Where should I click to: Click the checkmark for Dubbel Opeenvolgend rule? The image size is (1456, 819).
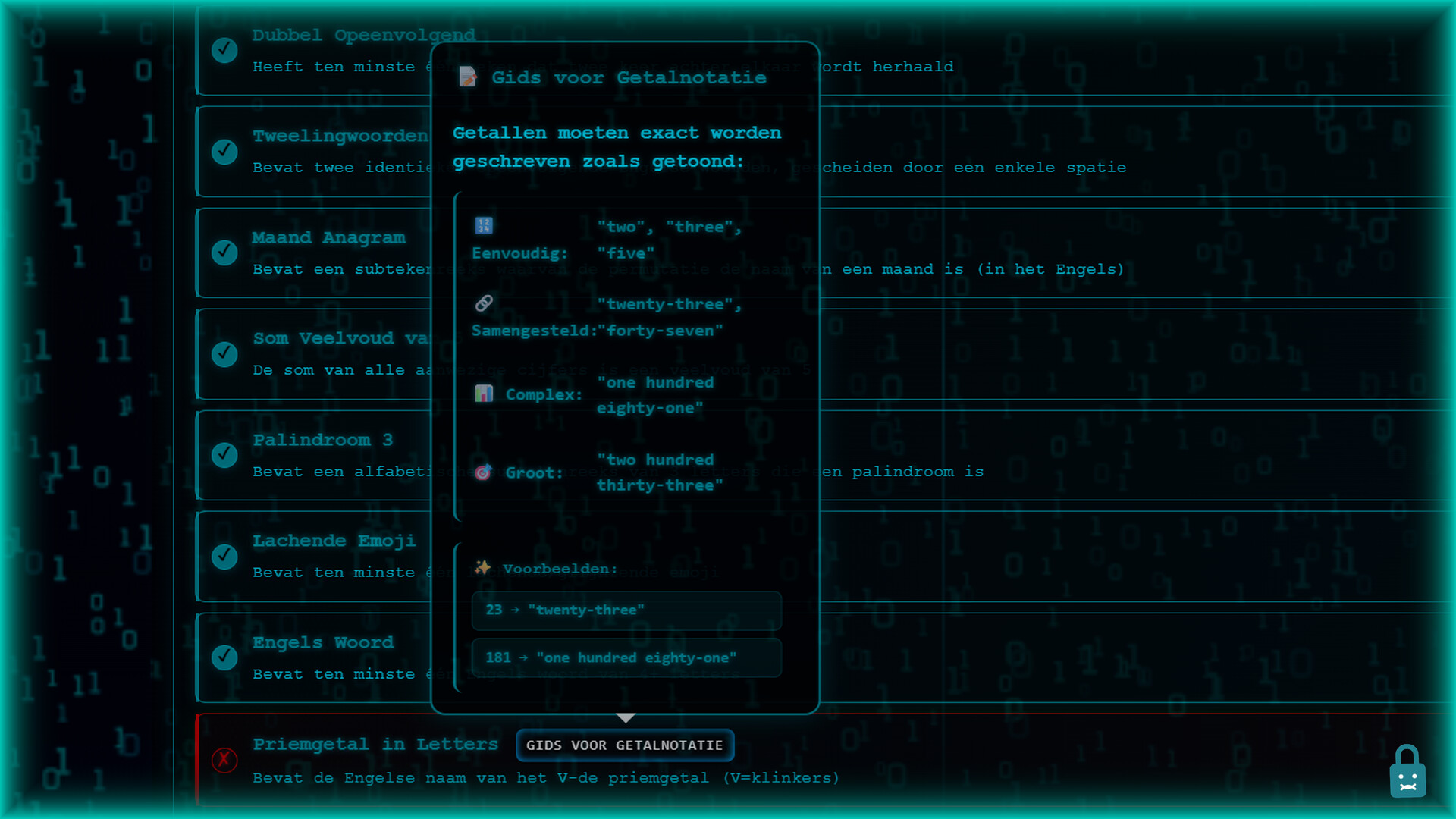tap(224, 50)
